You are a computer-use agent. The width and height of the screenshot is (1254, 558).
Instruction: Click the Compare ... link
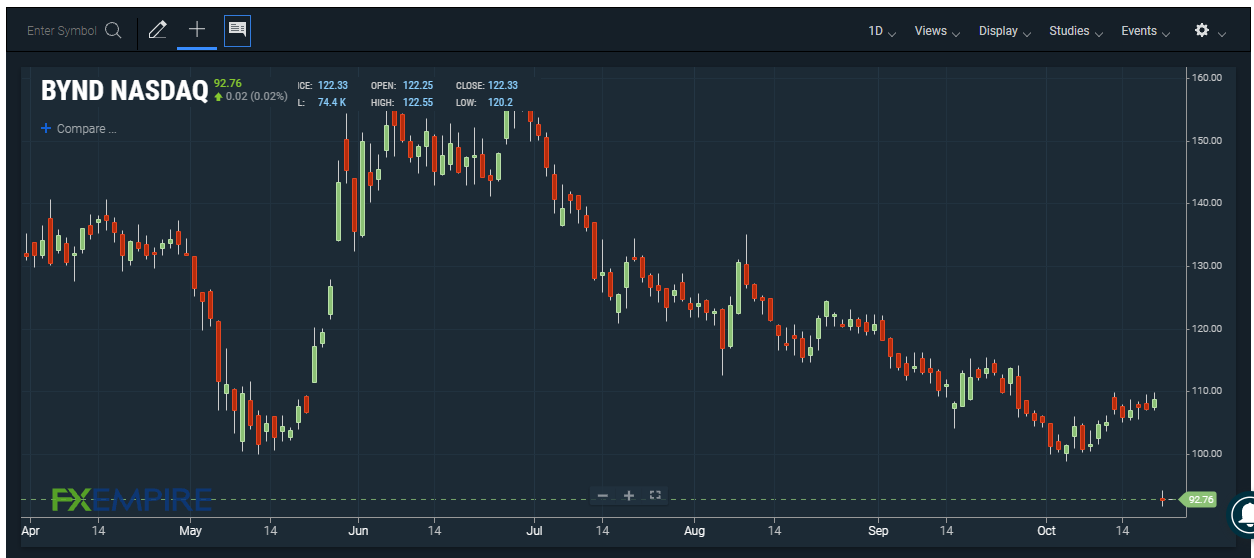86,129
